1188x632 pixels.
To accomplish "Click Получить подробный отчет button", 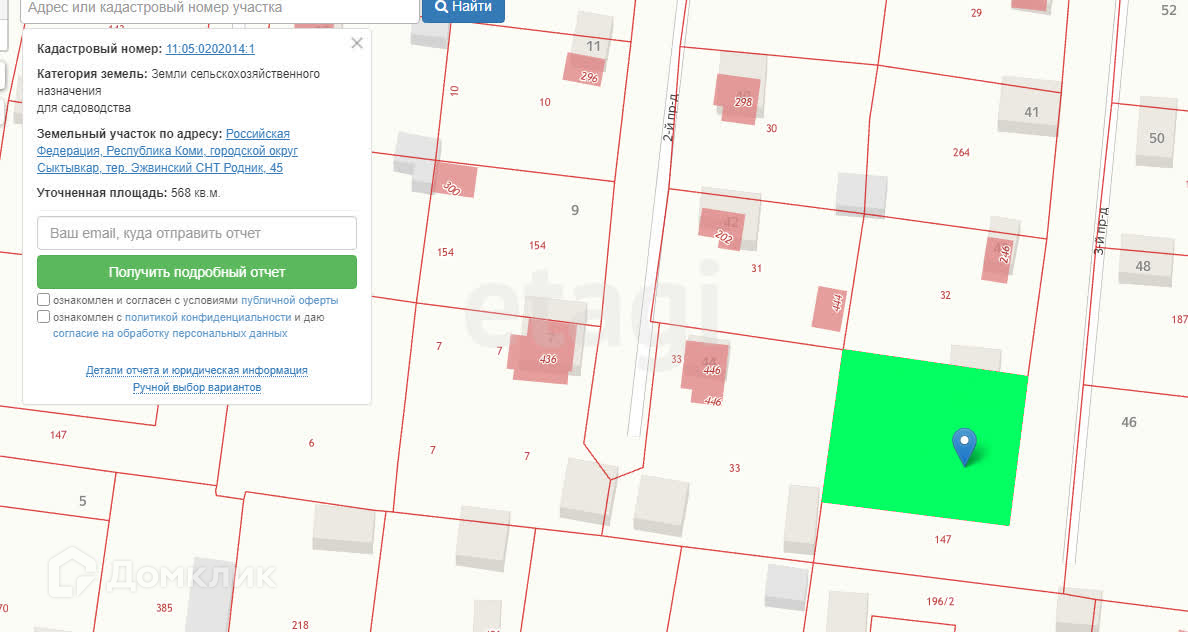I will [197, 272].
